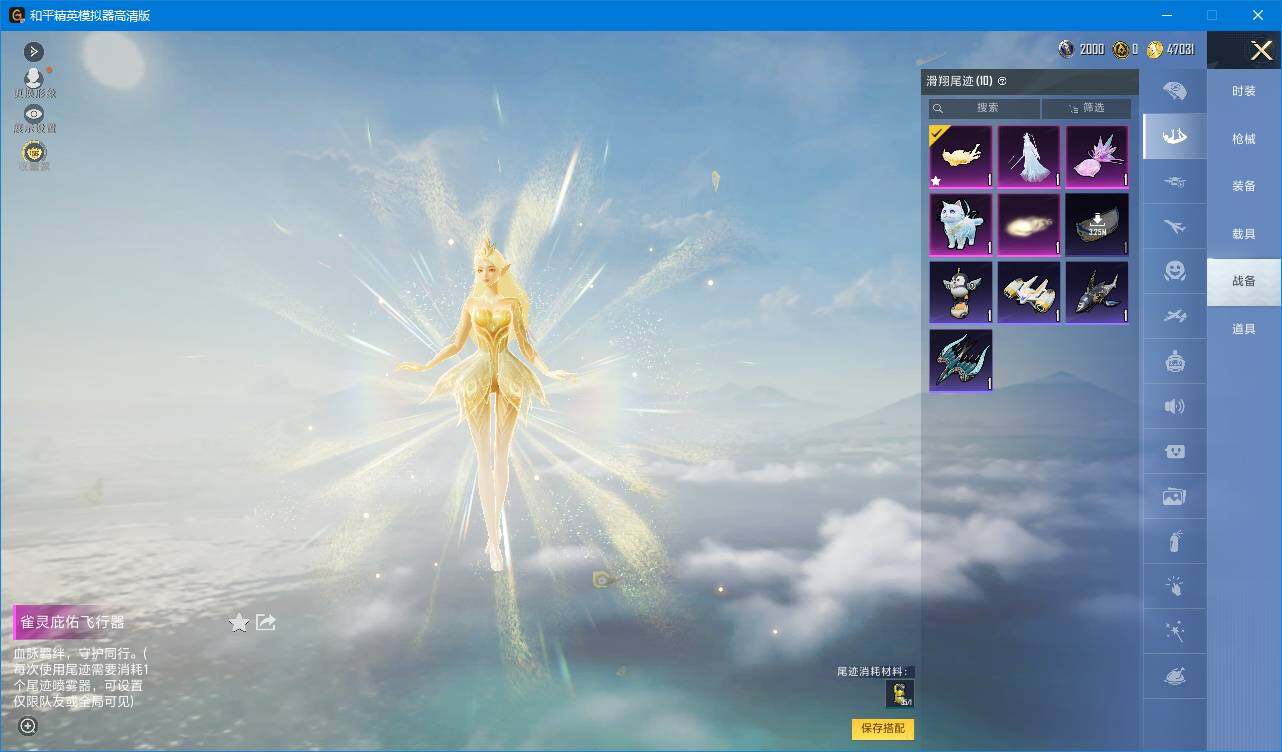Image resolution: width=1282 pixels, height=752 pixels.
Task: Select the black shark trail thumbnail
Action: [x=1097, y=293]
